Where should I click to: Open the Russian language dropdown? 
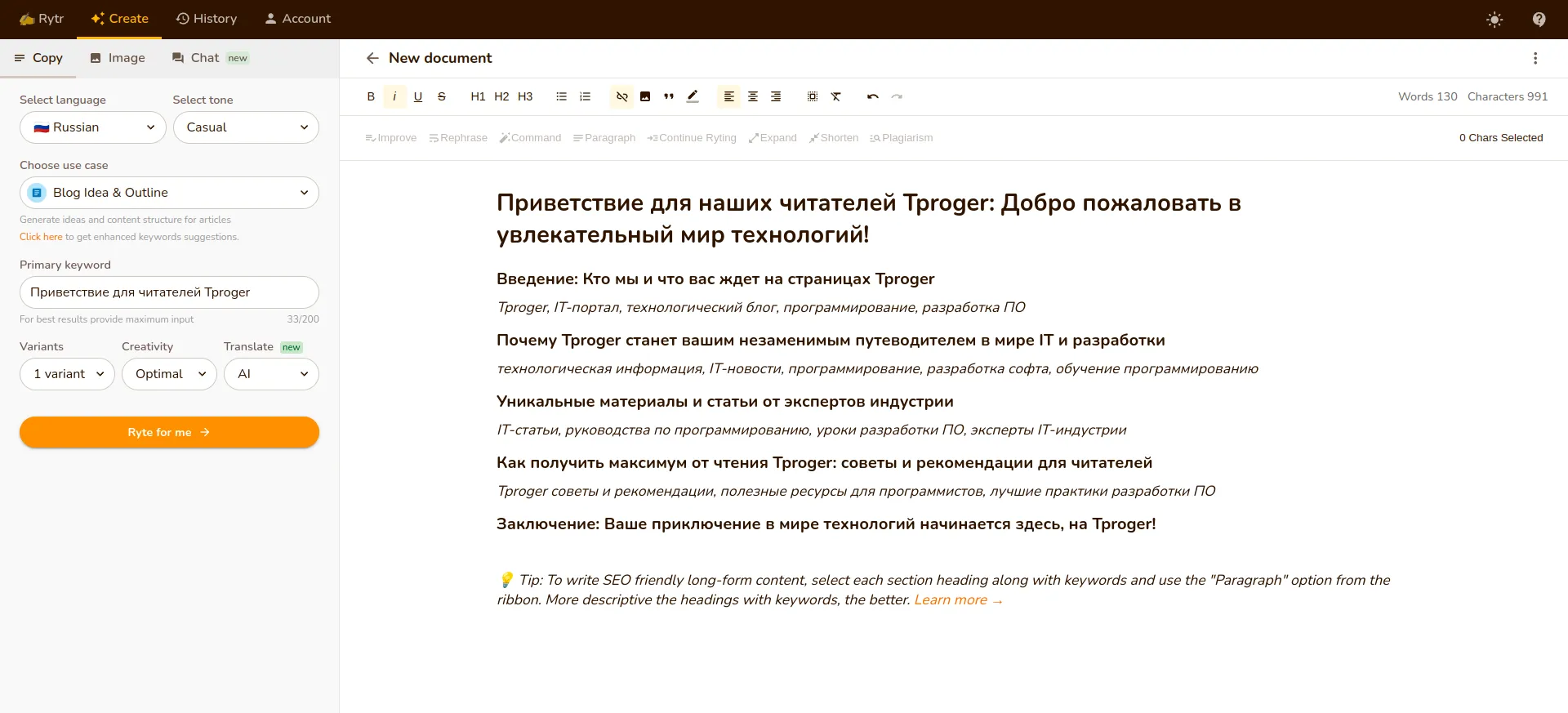click(93, 127)
